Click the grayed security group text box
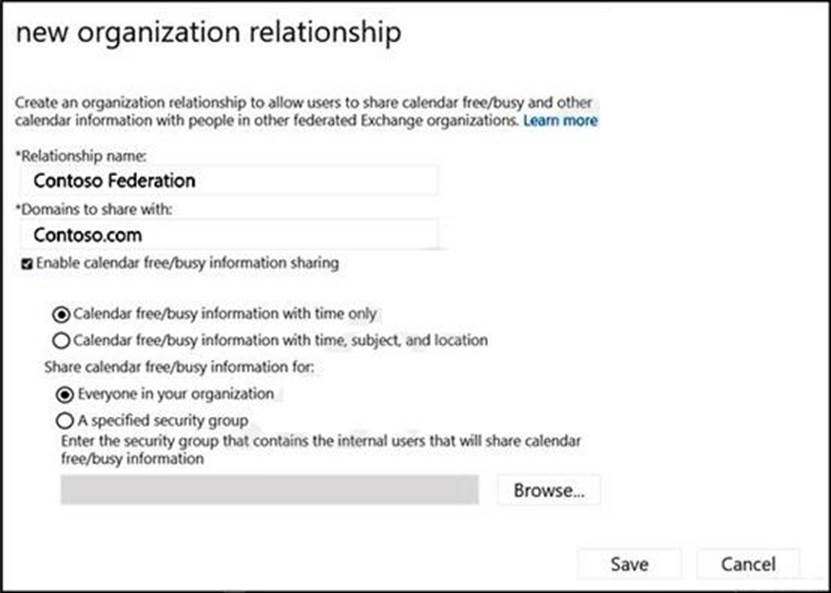831x593 pixels. pyautogui.click(x=269, y=490)
